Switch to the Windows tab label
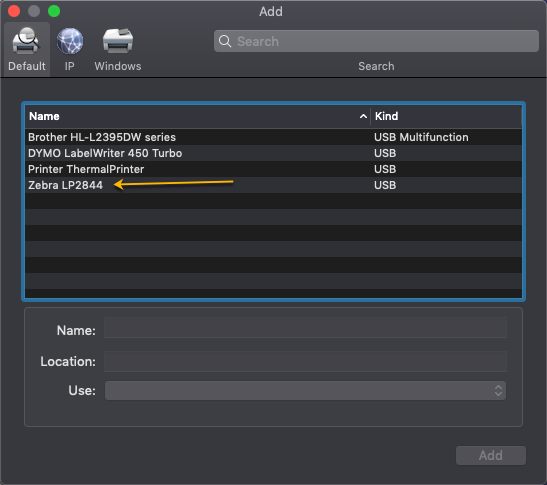547x485 pixels. [118, 66]
